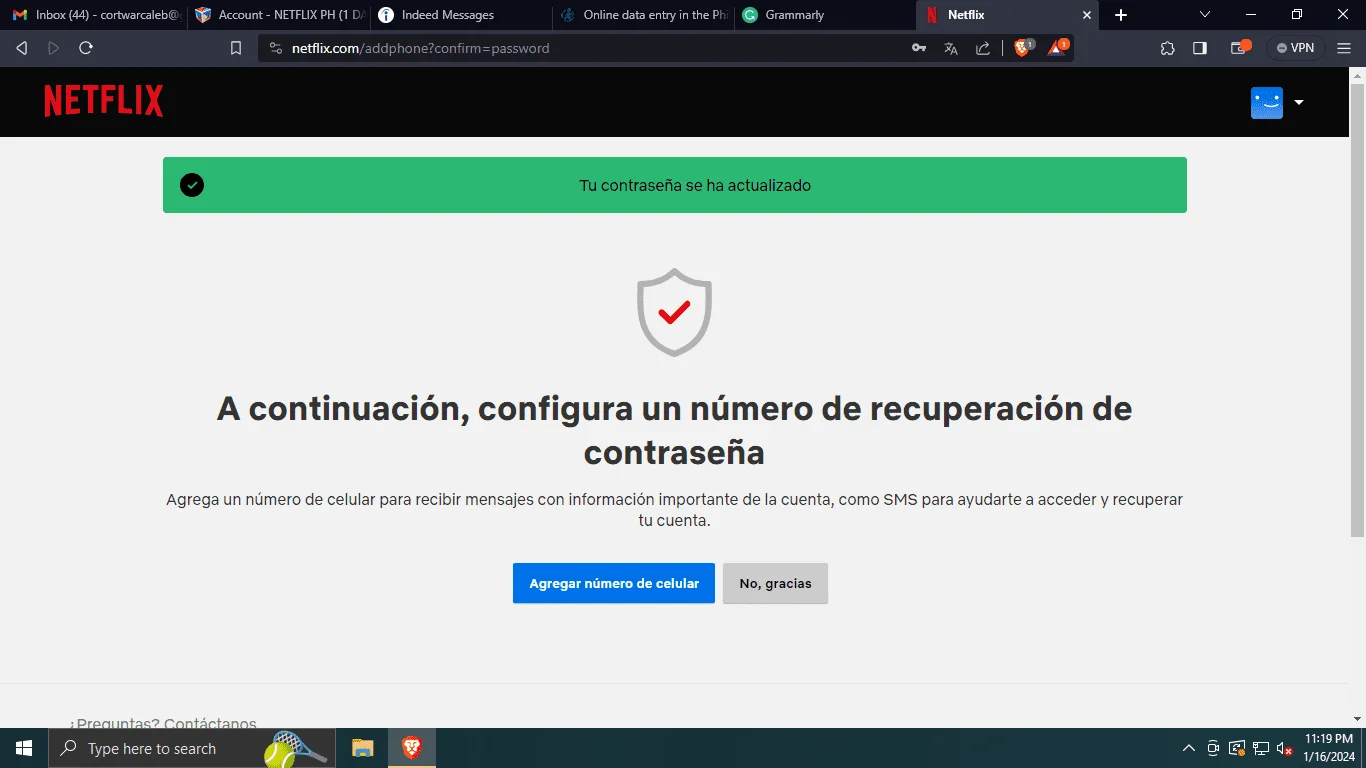This screenshot has width=1366, height=768.
Task: Click the Netflix logo
Action: tap(104, 101)
